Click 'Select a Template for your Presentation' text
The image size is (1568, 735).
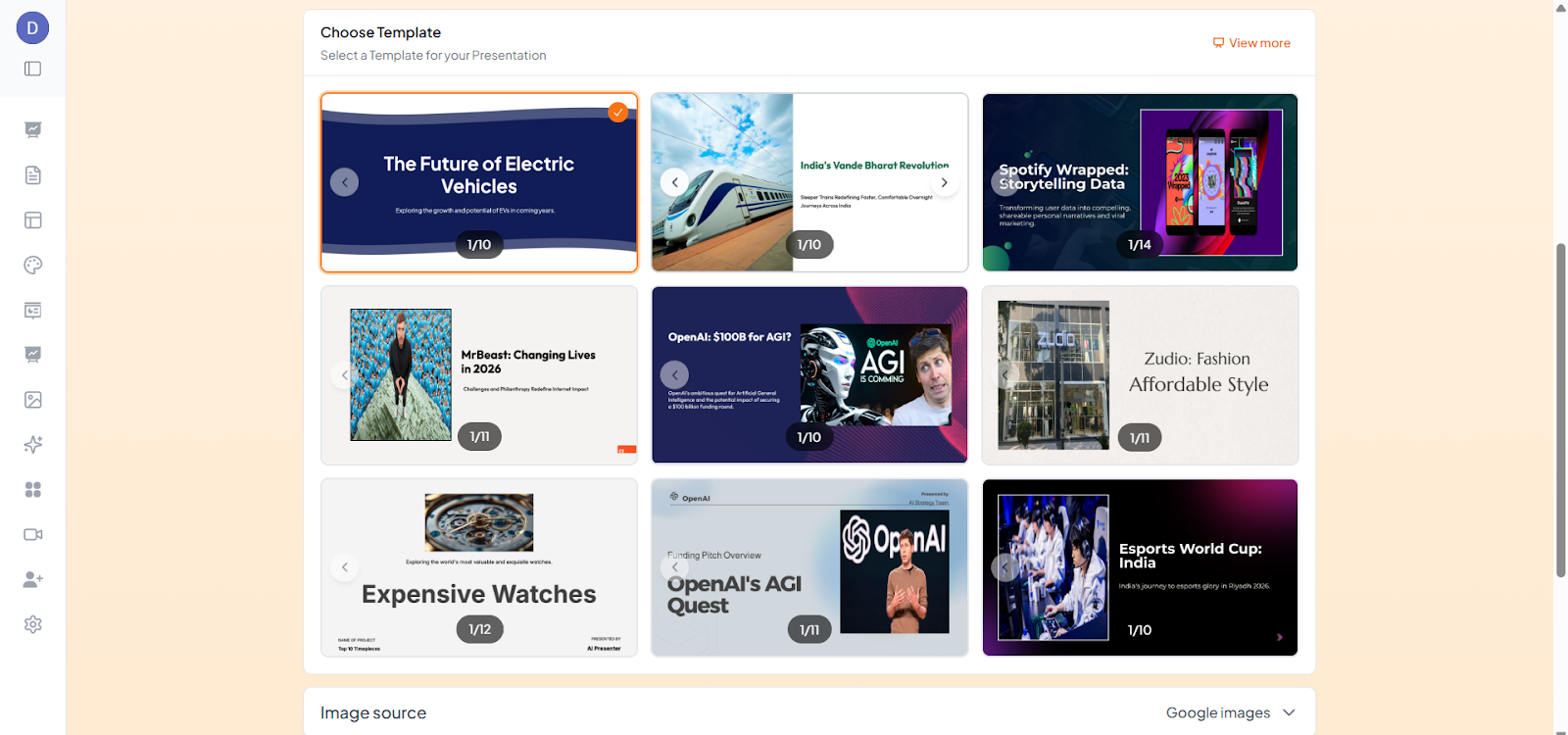click(433, 56)
